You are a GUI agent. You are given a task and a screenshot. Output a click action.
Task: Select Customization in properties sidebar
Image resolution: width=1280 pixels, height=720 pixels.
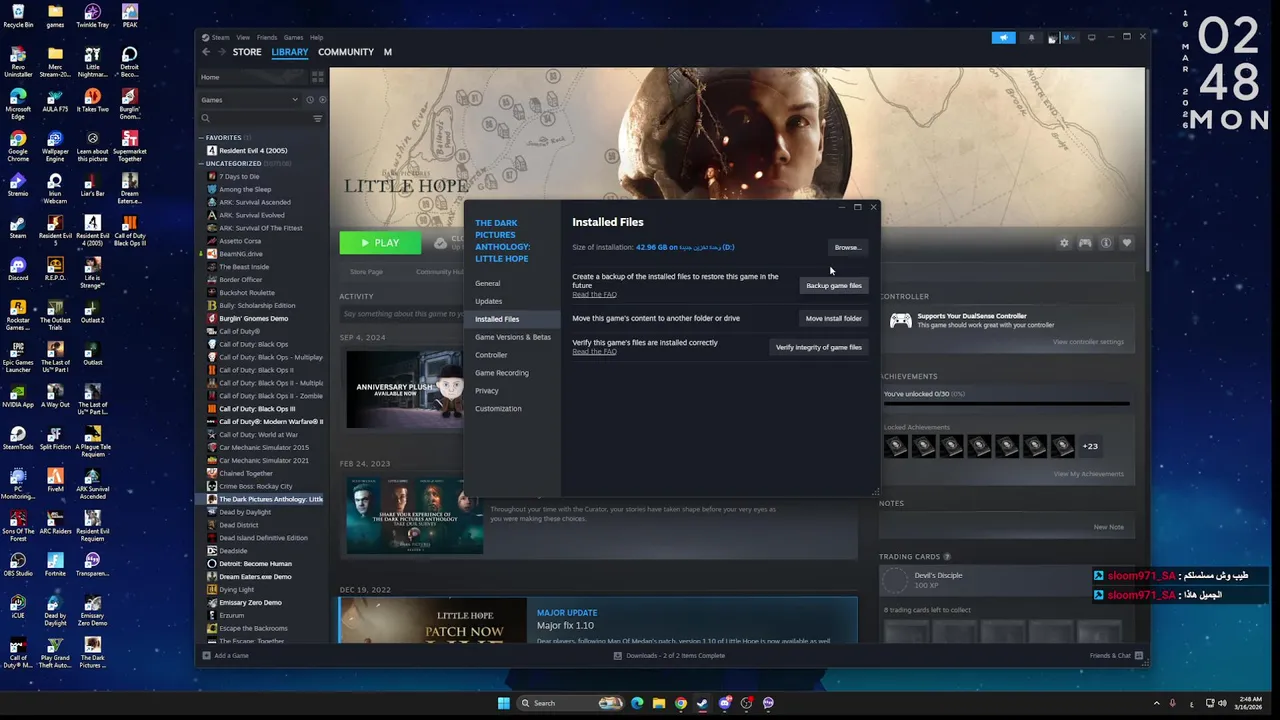(498, 409)
